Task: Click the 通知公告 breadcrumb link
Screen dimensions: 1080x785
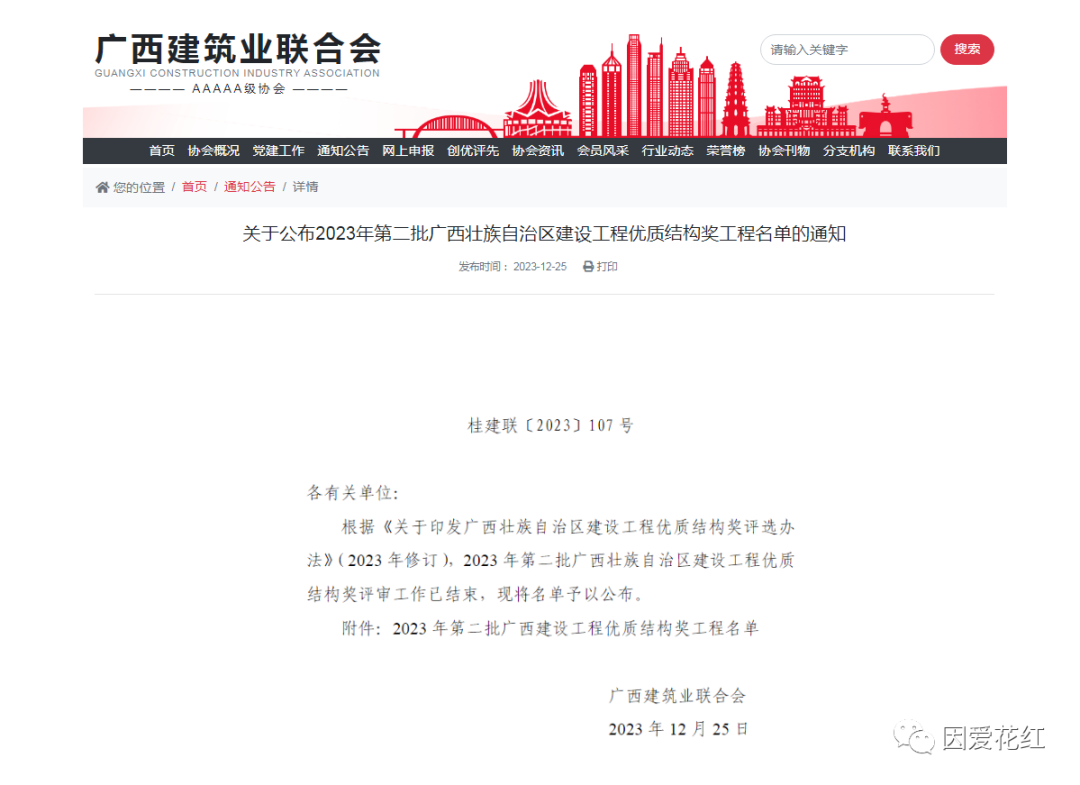Action: [x=249, y=187]
